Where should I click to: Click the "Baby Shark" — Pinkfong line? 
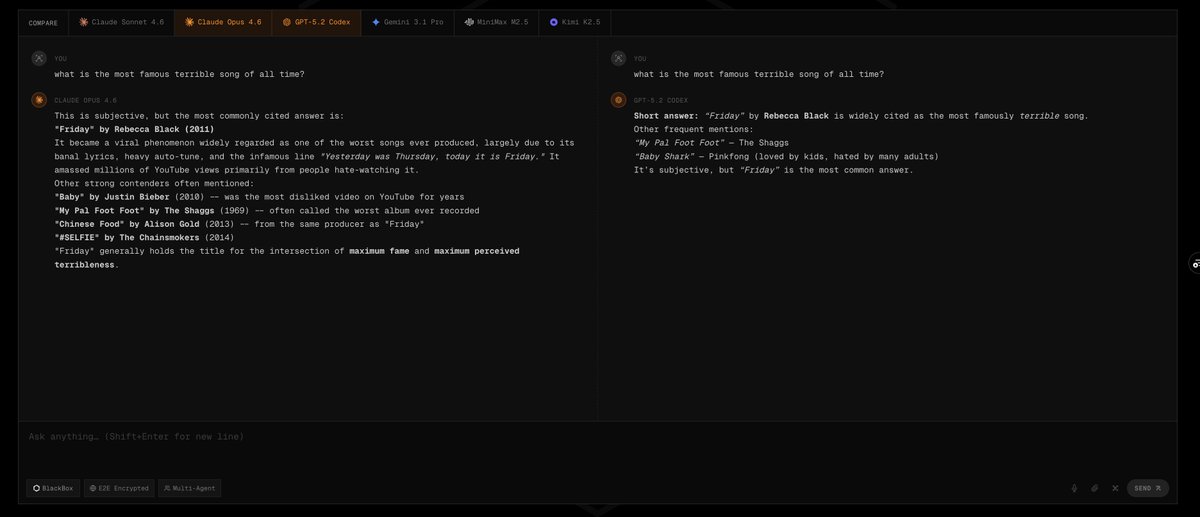pyautogui.click(x=786, y=156)
